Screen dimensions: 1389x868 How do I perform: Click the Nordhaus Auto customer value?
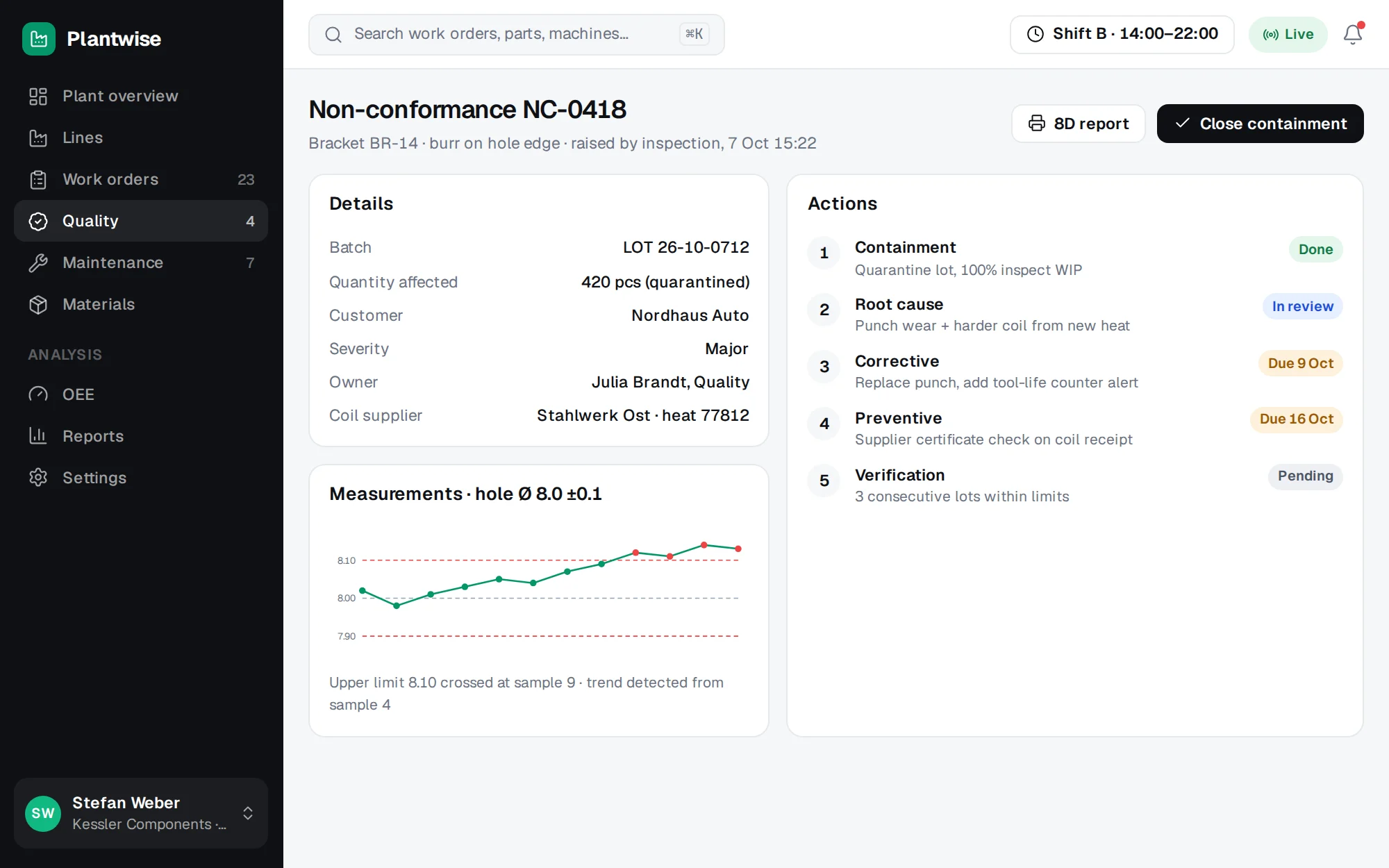point(690,315)
